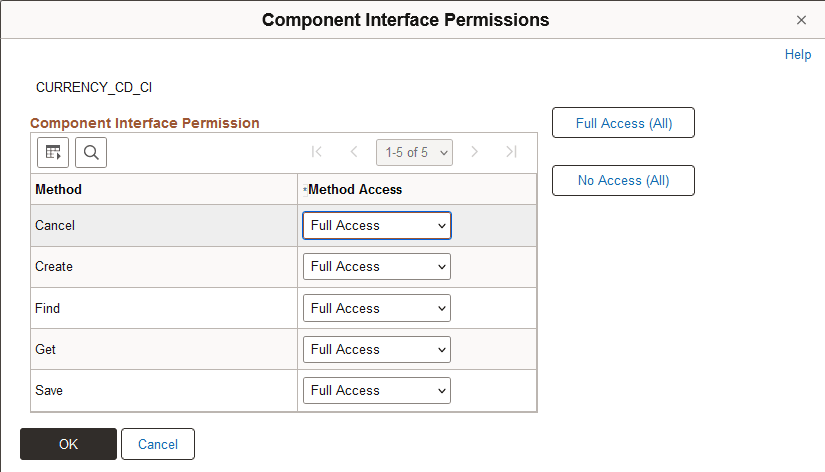Expand Method Access dropdown for Cancel
This screenshot has height=472, width=825.
[376, 226]
